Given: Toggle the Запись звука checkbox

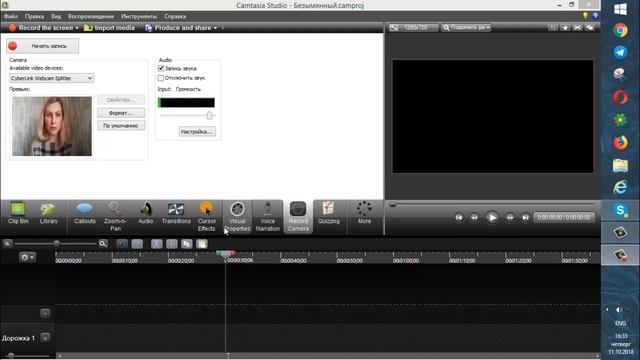Looking at the screenshot, I should click(161, 68).
